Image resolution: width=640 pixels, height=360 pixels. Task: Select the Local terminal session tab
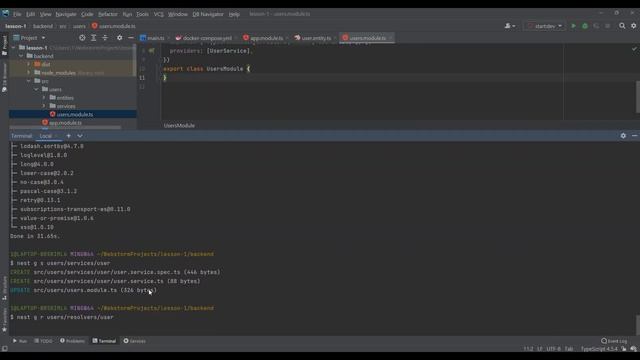[x=46, y=136]
